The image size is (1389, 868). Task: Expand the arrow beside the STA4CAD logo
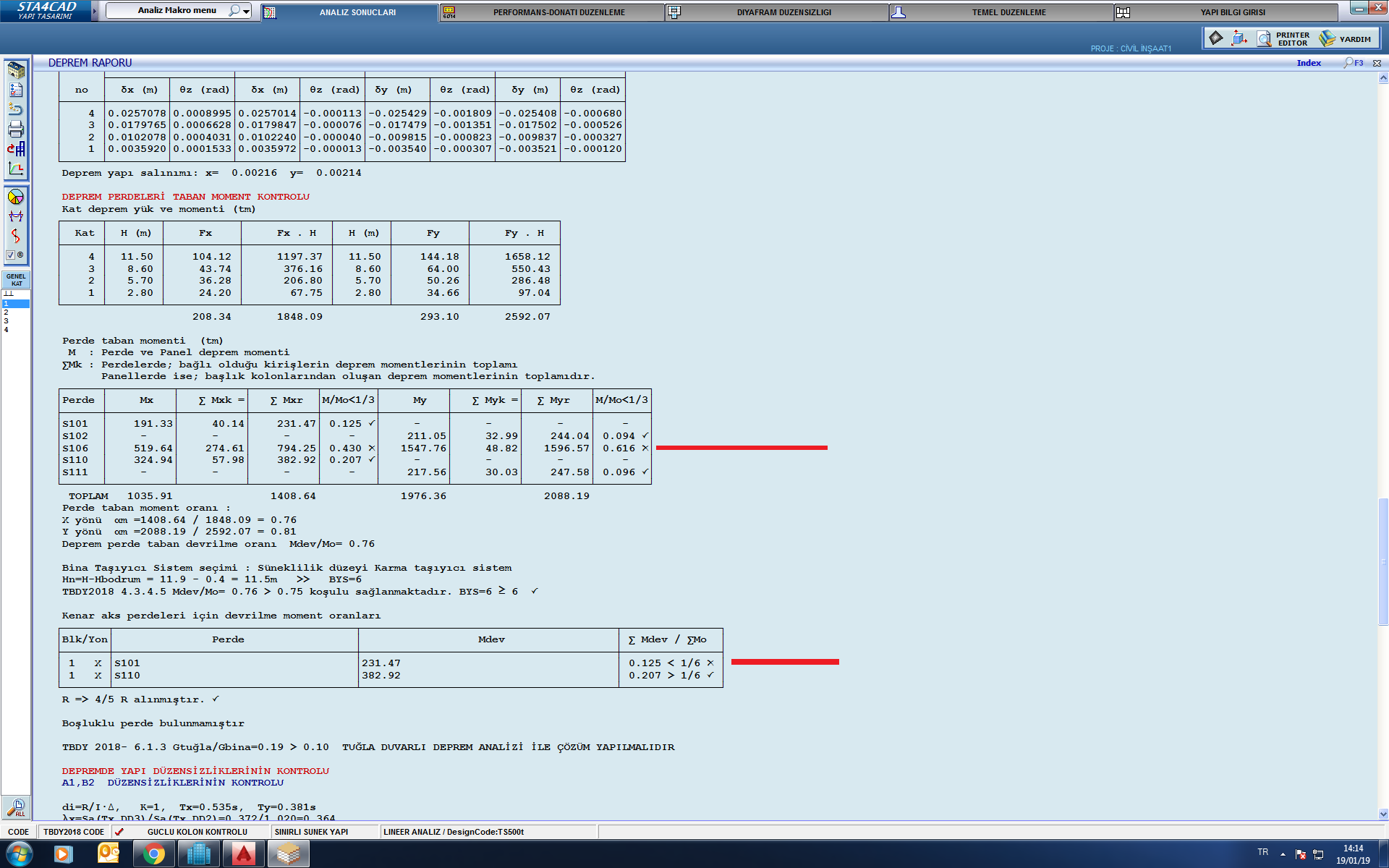coord(94,12)
